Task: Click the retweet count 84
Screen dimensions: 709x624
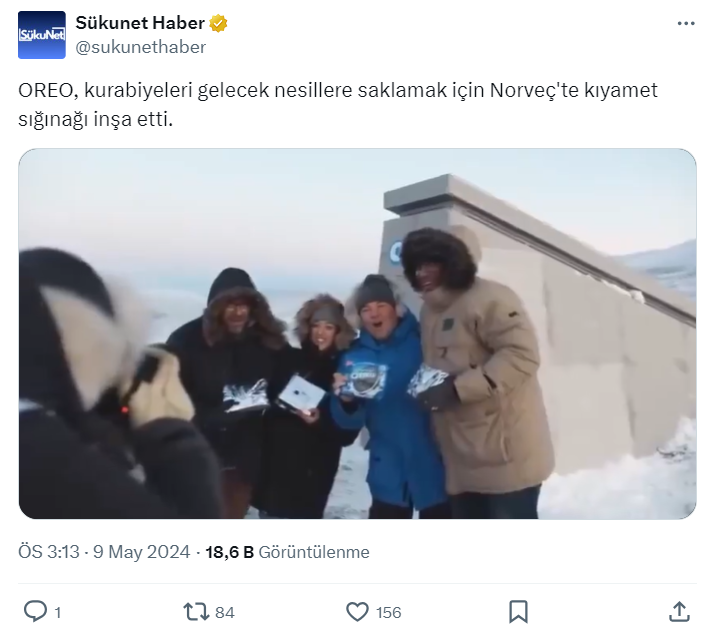Action: coord(225,613)
